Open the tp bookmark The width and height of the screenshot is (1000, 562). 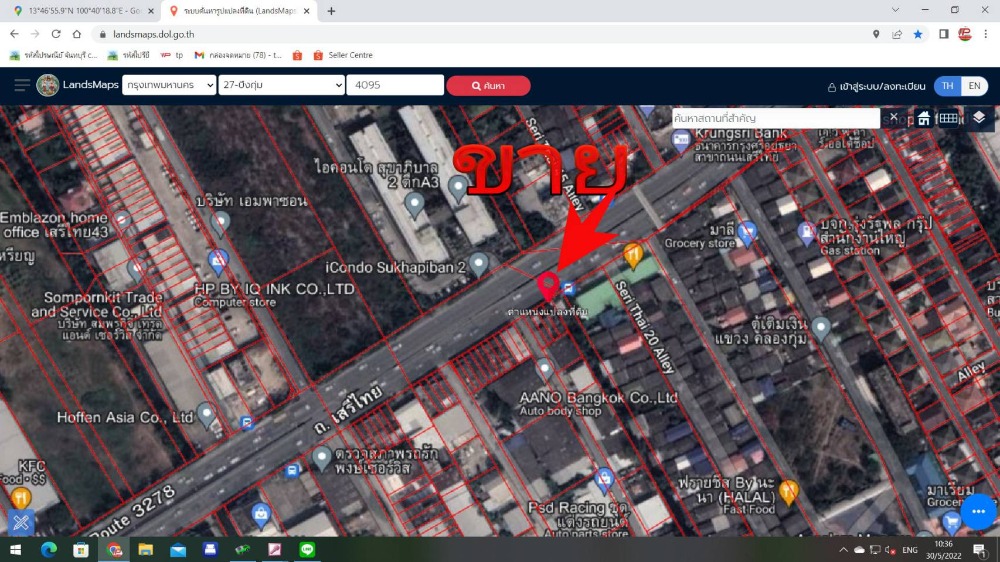[x=172, y=55]
